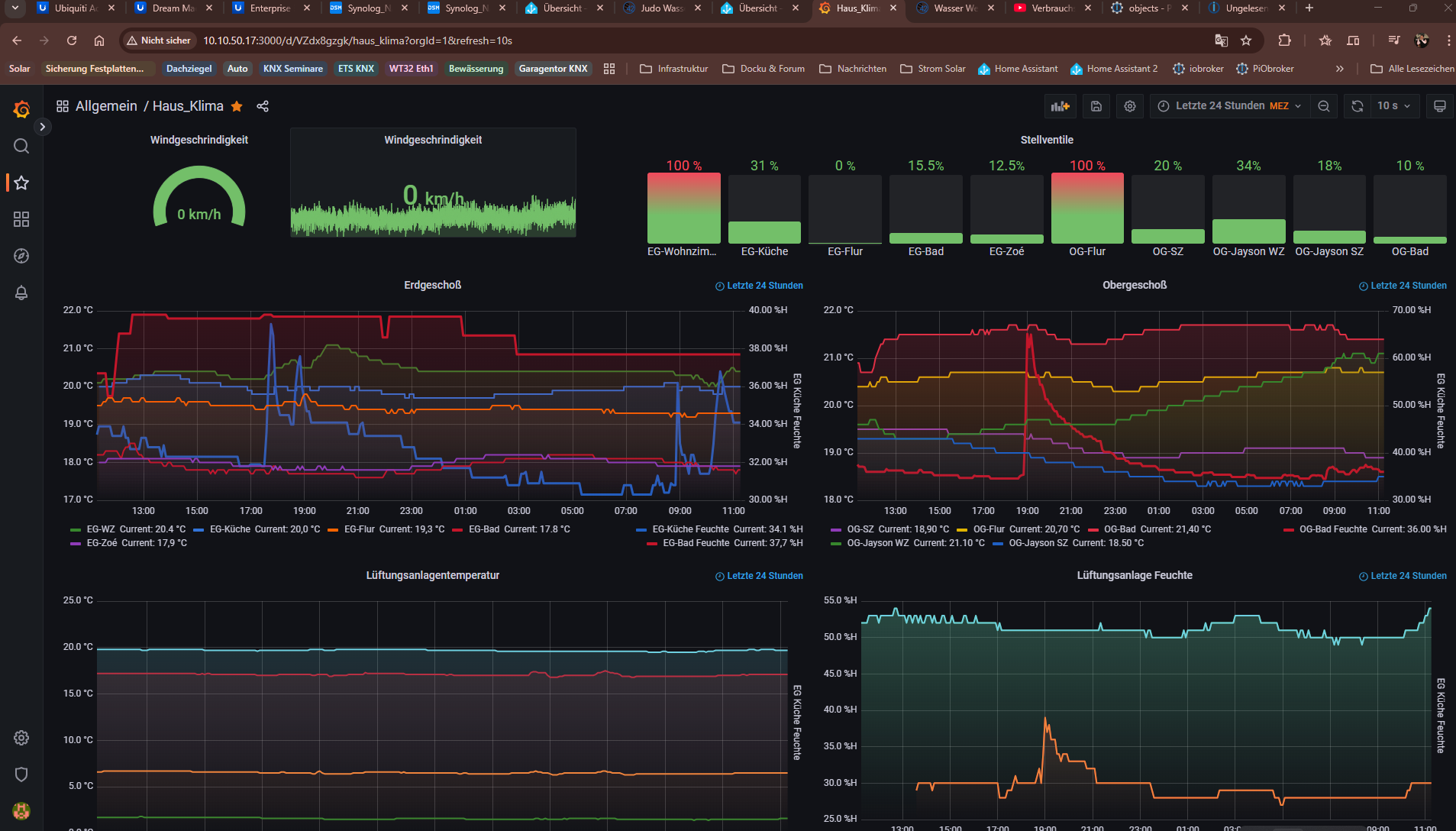1456x831 pixels.
Task: Click the Grafana logo home icon
Action: pyautogui.click(x=21, y=109)
